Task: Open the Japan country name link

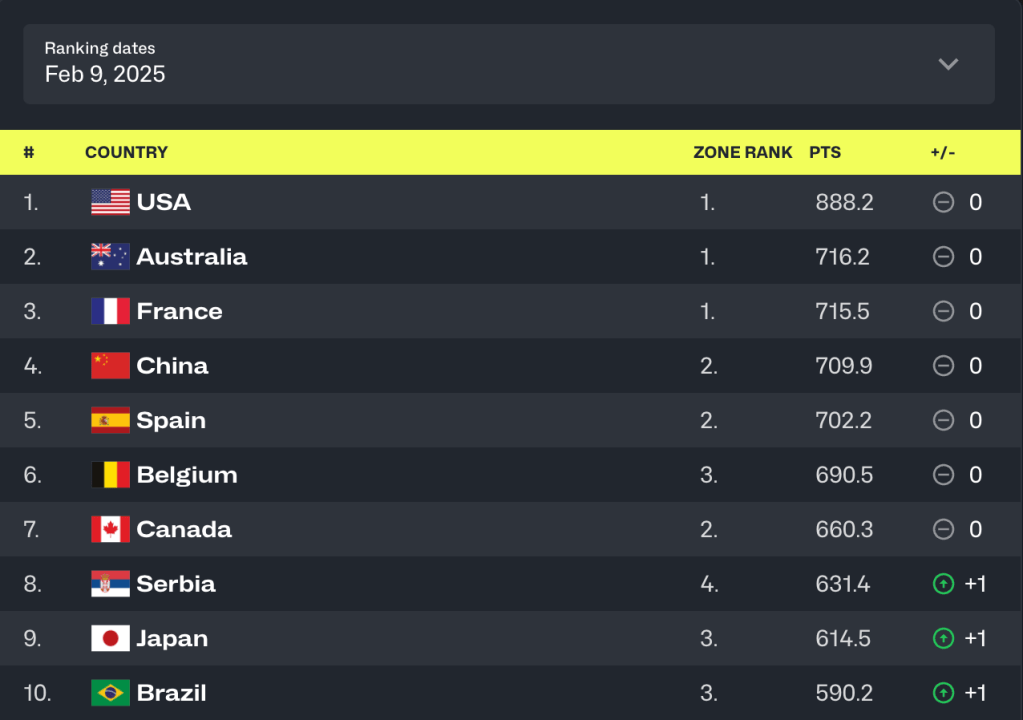Action: [x=172, y=638]
